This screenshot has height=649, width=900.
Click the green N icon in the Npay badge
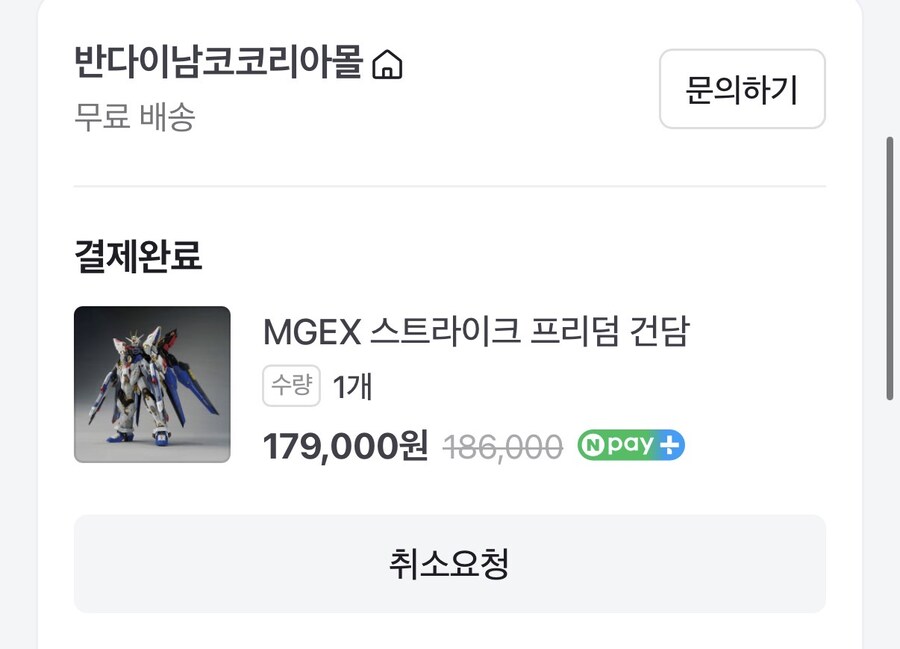tap(594, 444)
